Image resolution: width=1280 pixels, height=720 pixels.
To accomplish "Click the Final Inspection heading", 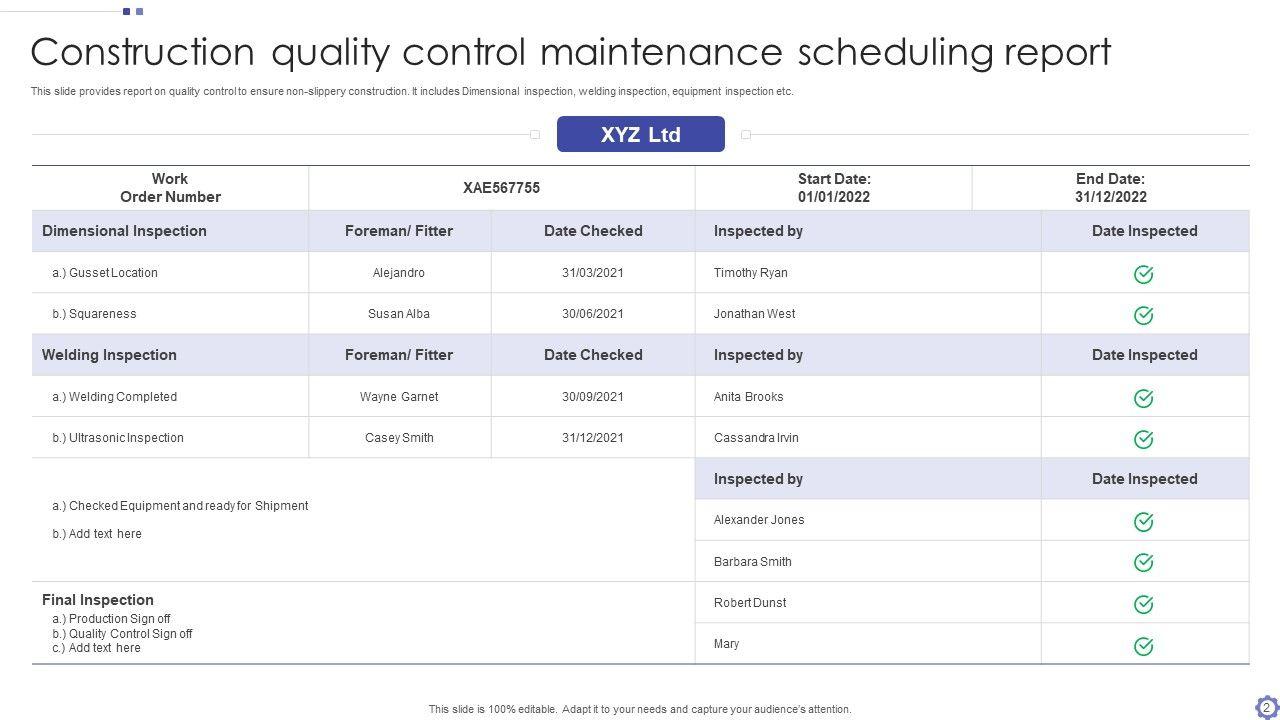I will tap(98, 600).
